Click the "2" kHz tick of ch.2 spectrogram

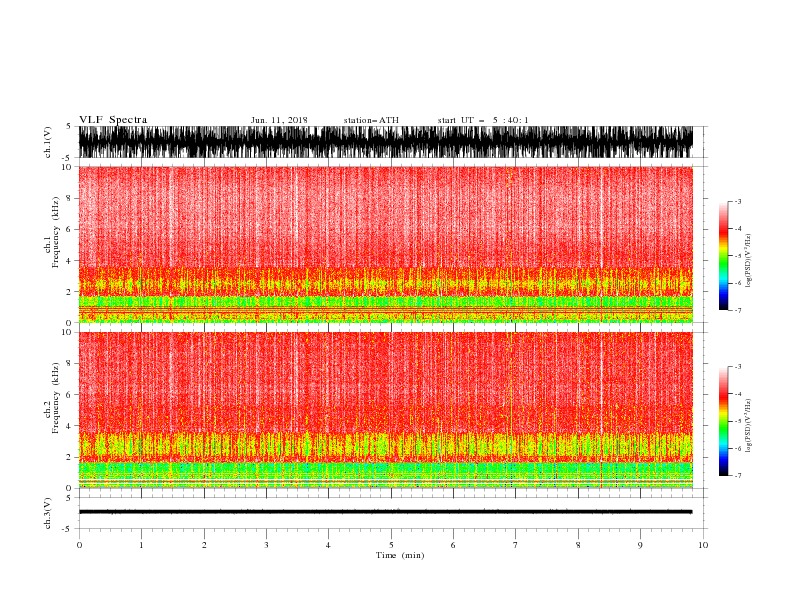tap(70, 457)
